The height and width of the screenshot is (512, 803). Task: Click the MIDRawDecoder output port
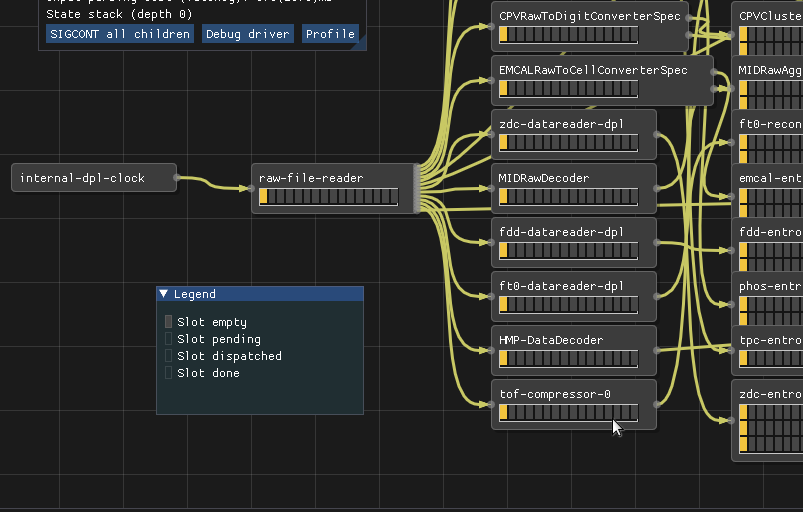pyautogui.click(x=657, y=188)
